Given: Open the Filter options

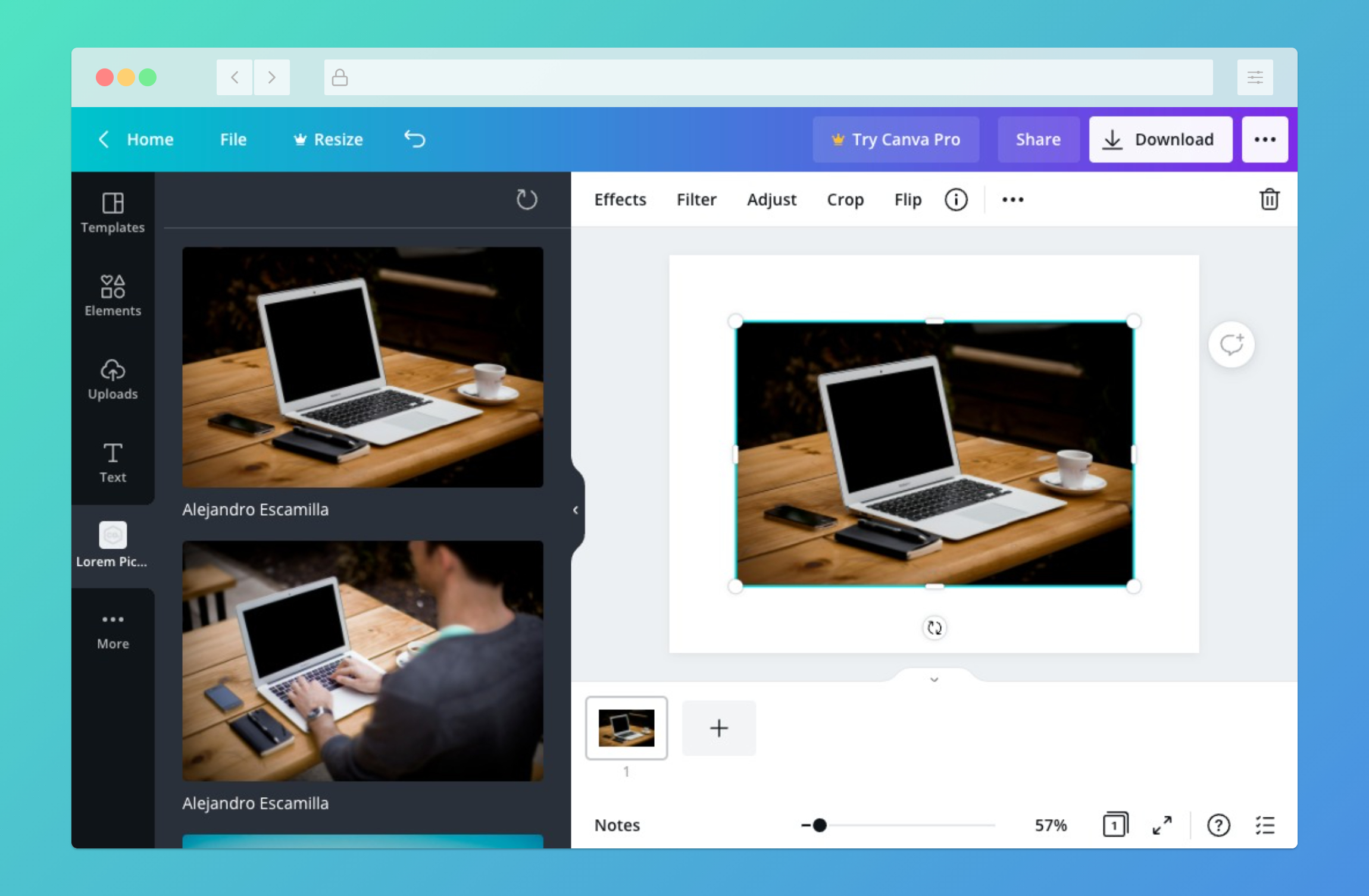Looking at the screenshot, I should [x=696, y=199].
